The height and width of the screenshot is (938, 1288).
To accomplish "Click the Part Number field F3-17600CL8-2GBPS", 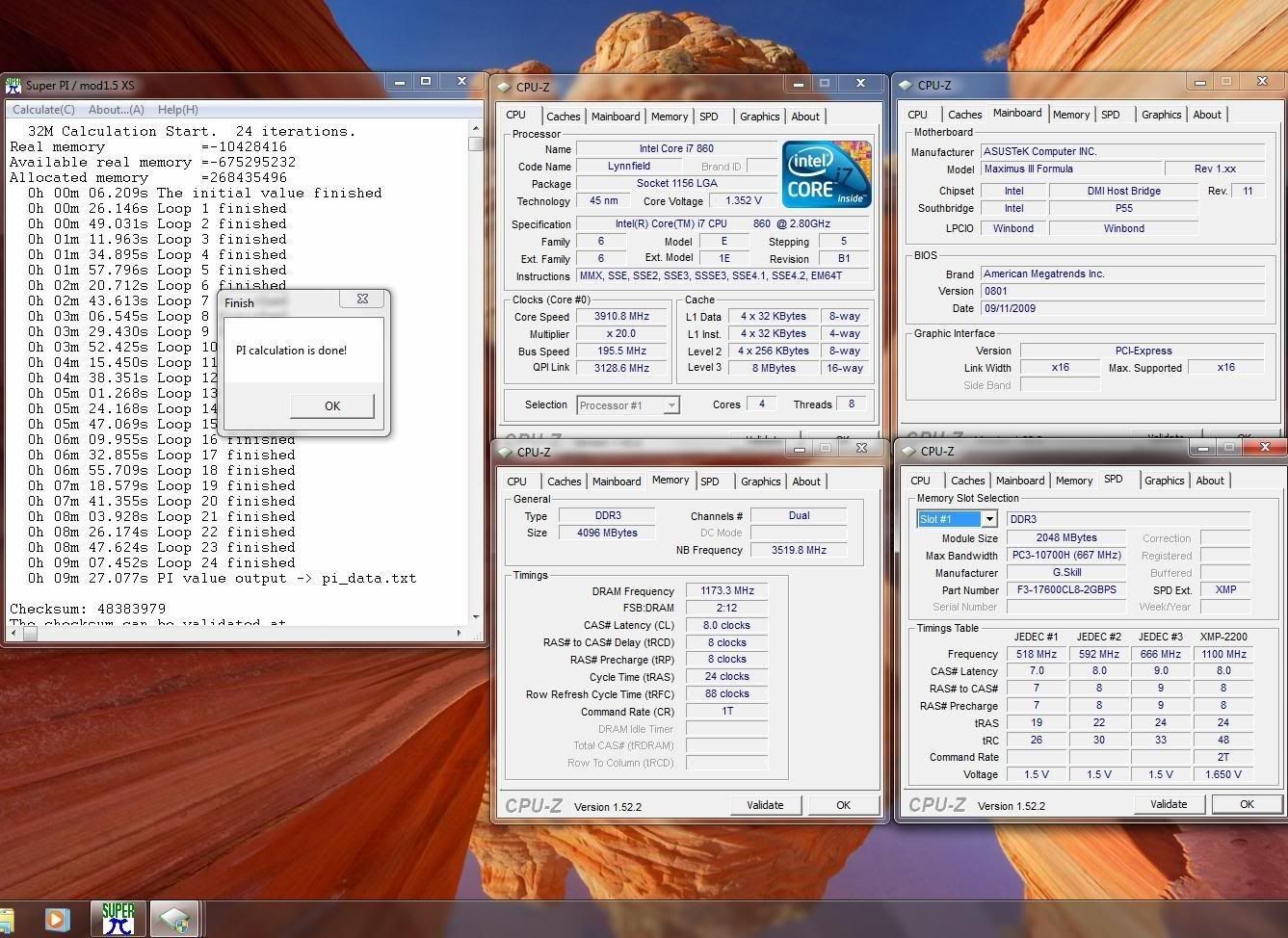I will [x=1066, y=589].
